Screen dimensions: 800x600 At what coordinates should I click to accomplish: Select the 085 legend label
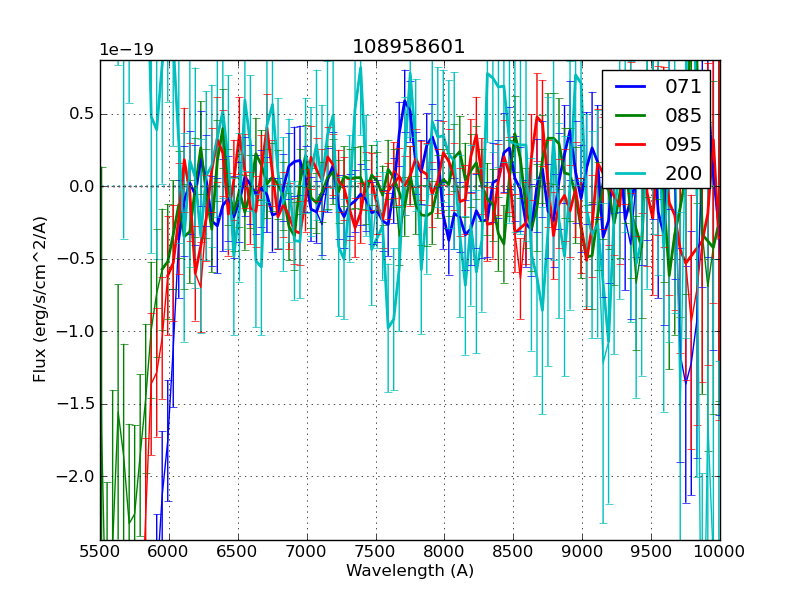pyautogui.click(x=683, y=116)
